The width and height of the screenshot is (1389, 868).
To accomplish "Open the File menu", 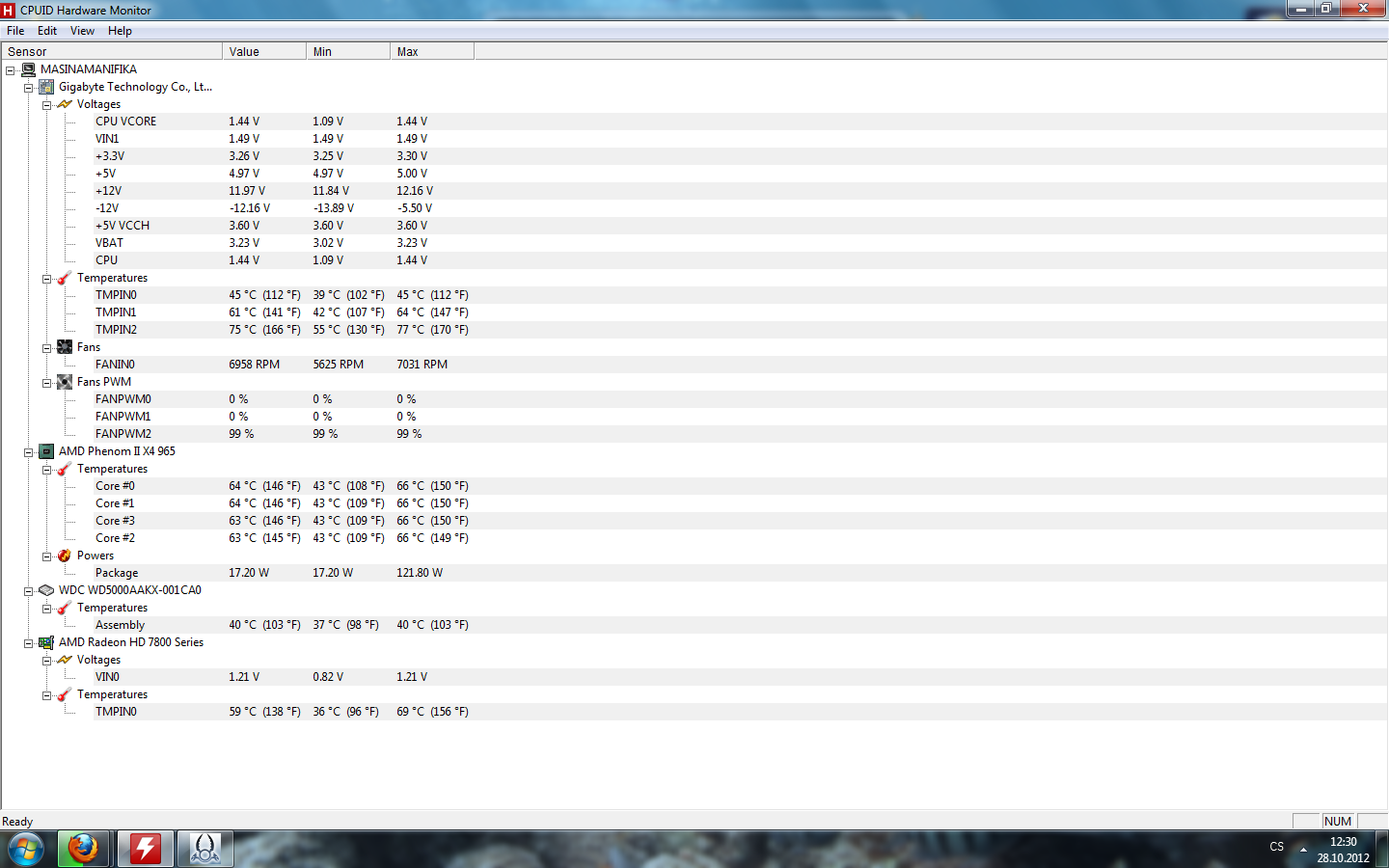I will 15,31.
